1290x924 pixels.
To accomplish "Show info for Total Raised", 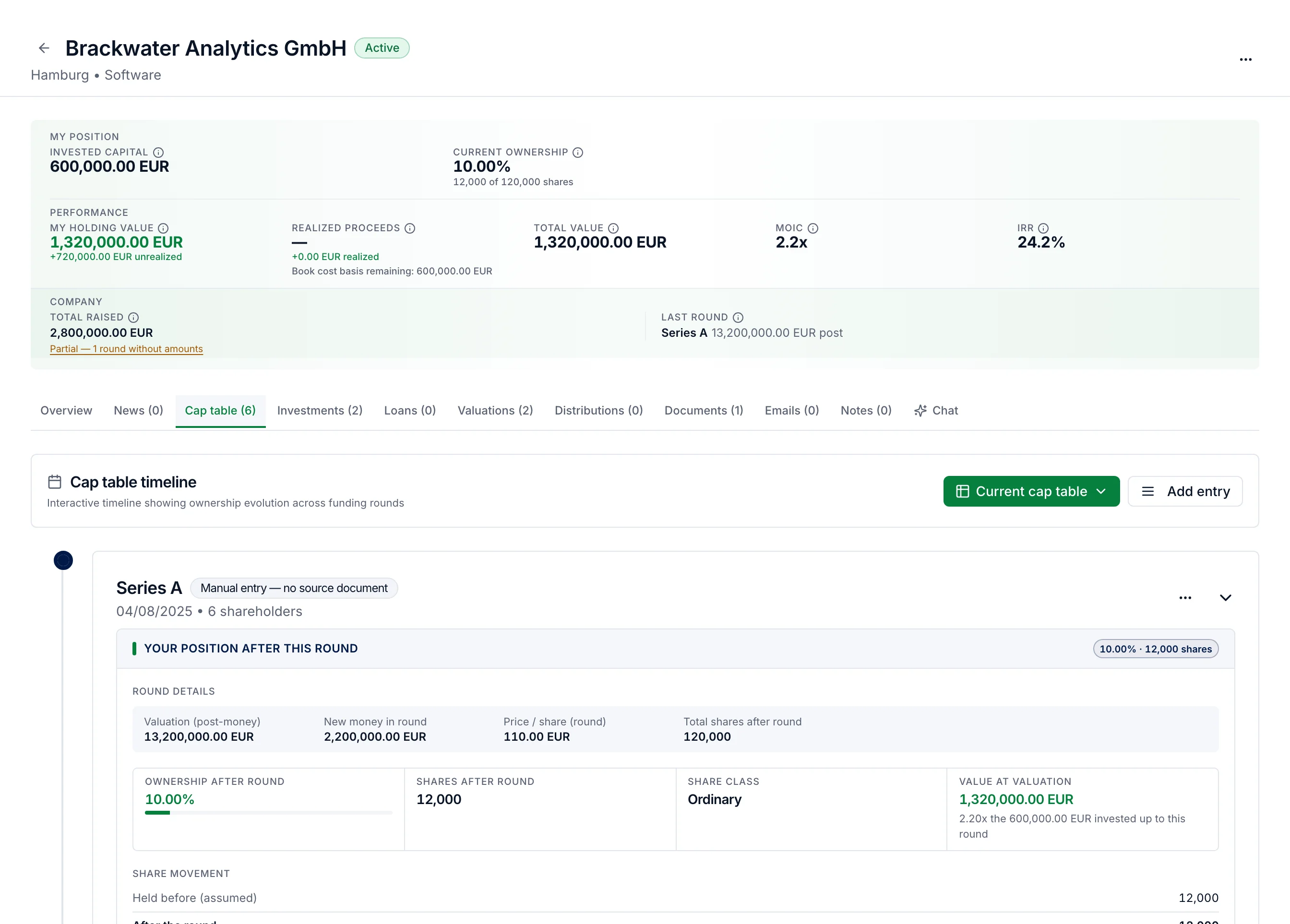I will (x=134, y=317).
